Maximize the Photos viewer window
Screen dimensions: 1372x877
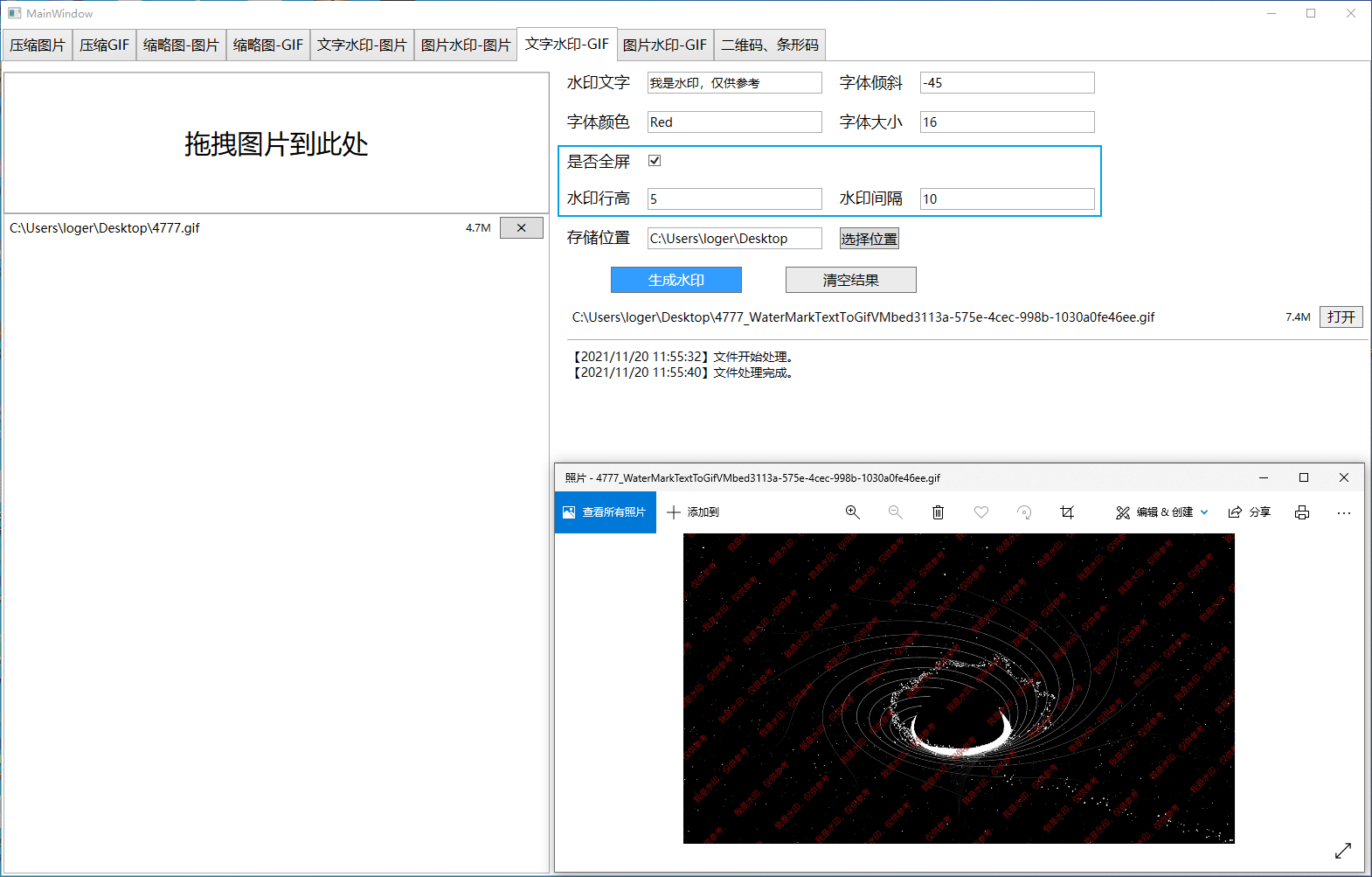click(x=1304, y=477)
